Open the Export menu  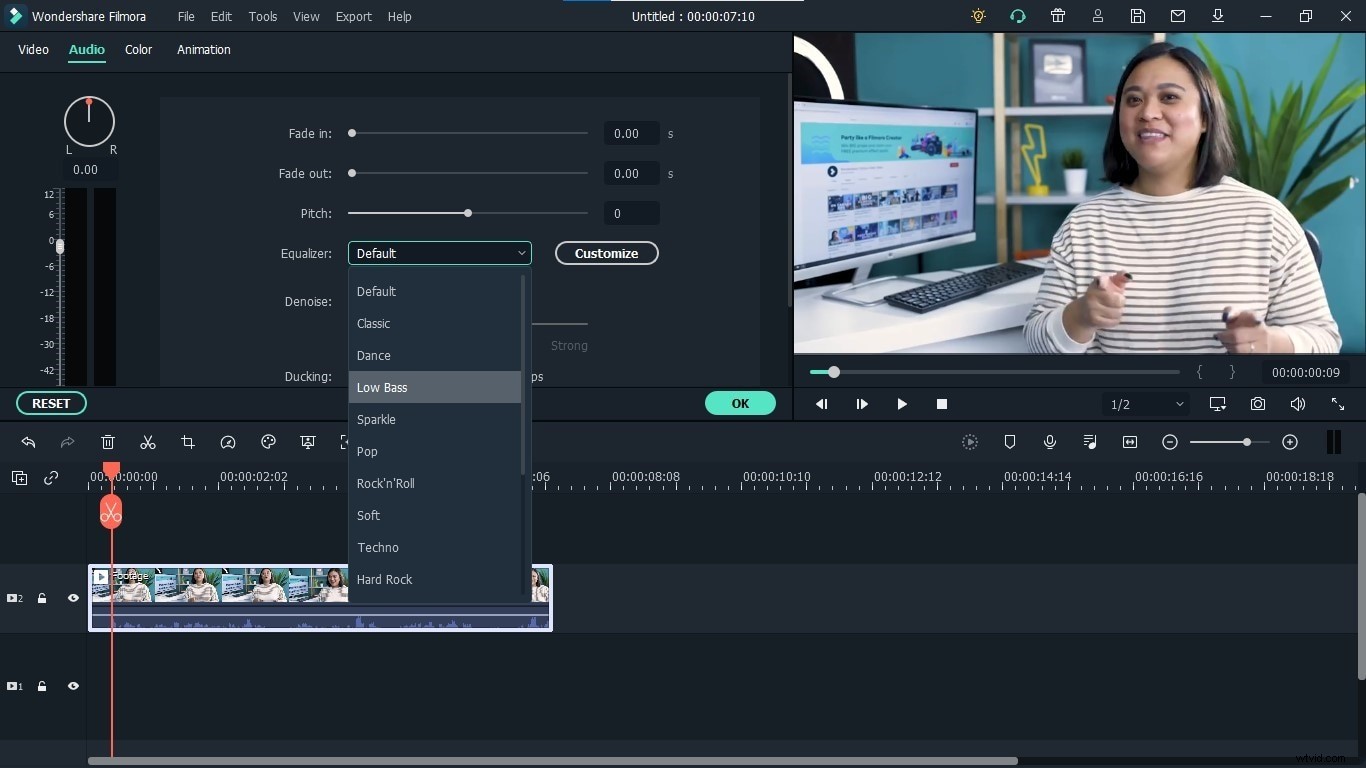point(353,16)
